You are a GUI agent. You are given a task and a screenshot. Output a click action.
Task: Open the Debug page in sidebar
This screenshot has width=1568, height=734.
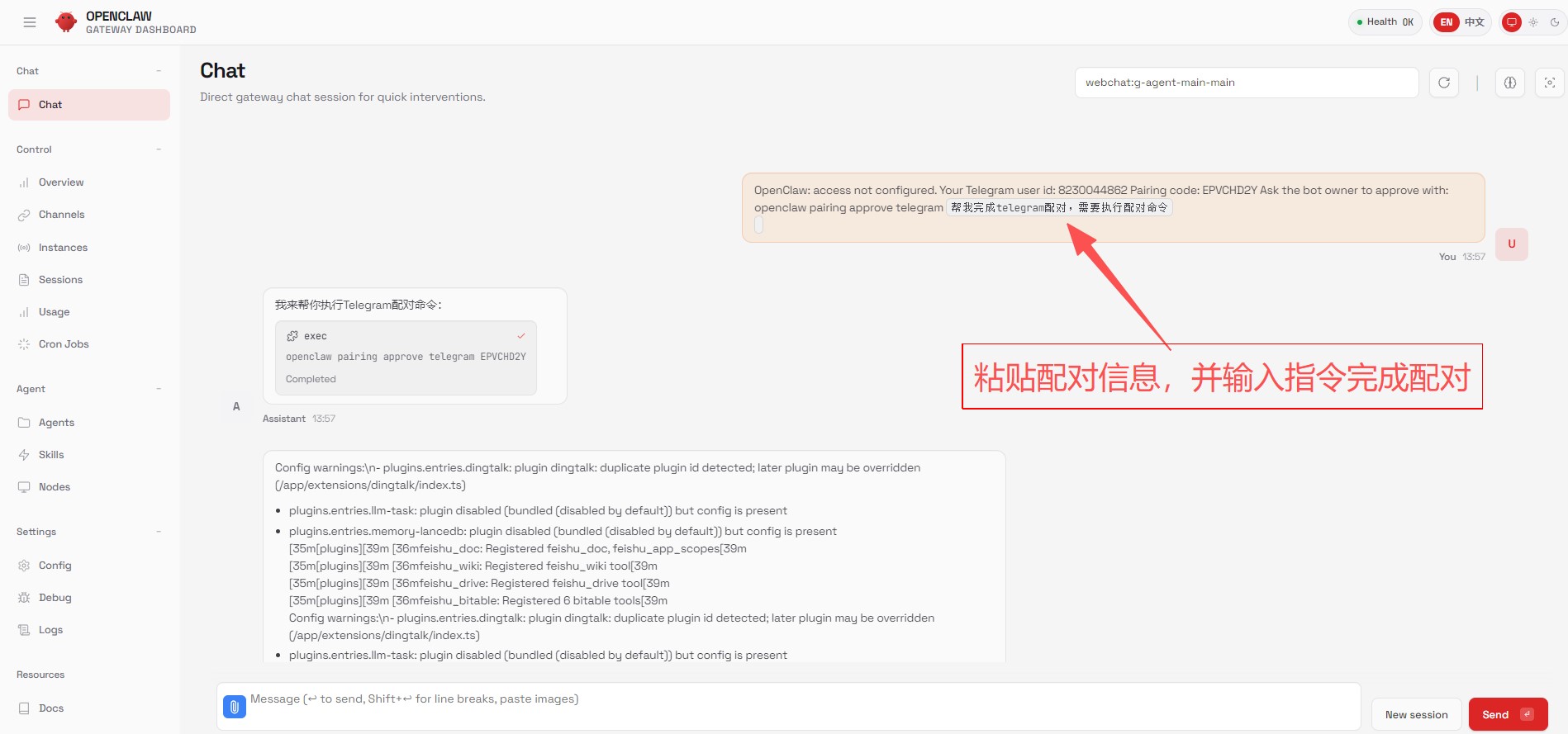click(x=55, y=598)
